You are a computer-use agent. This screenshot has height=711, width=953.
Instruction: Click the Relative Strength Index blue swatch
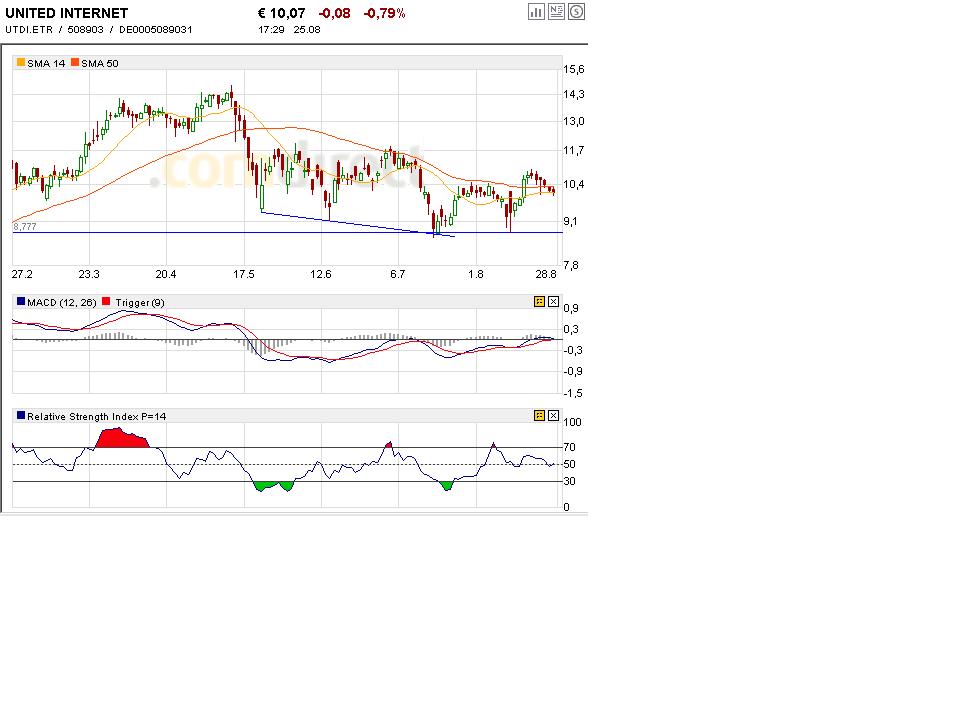[21, 416]
